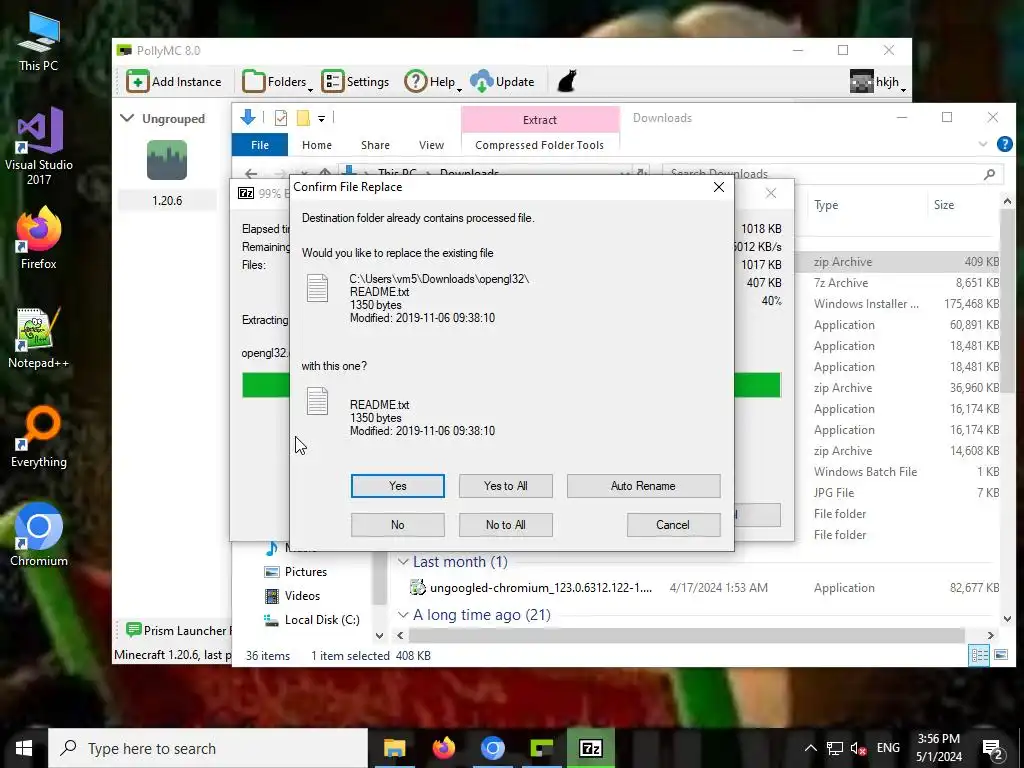1024x768 pixels.
Task: Select No to All in replace dialog
Action: point(505,524)
